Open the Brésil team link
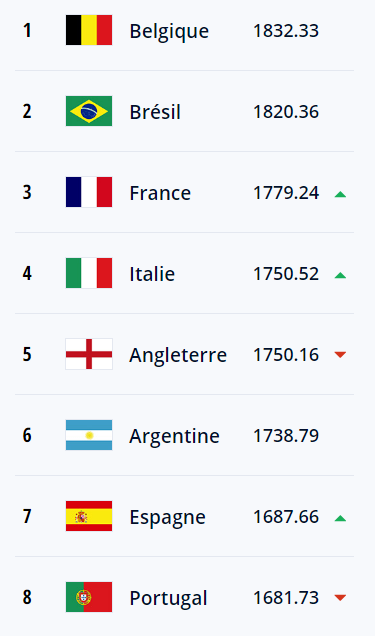375x636 pixels. (155, 112)
